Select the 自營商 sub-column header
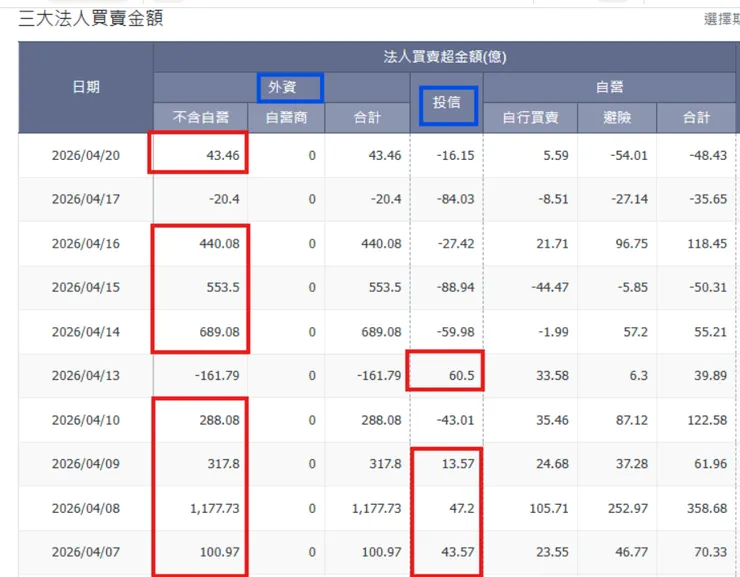 [286, 117]
